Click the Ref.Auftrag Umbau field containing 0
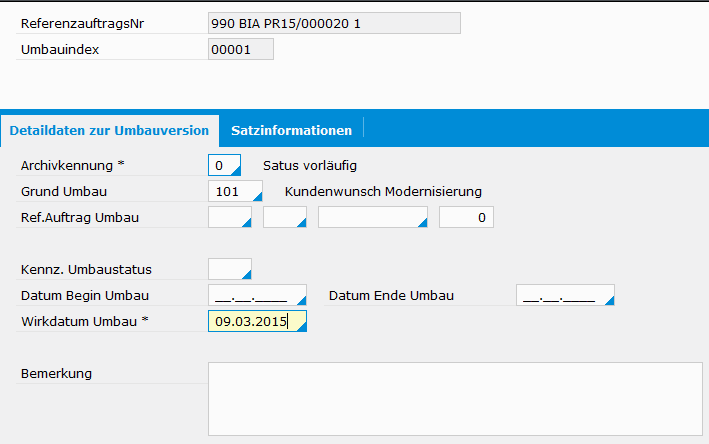709x444 pixels. pos(466,217)
